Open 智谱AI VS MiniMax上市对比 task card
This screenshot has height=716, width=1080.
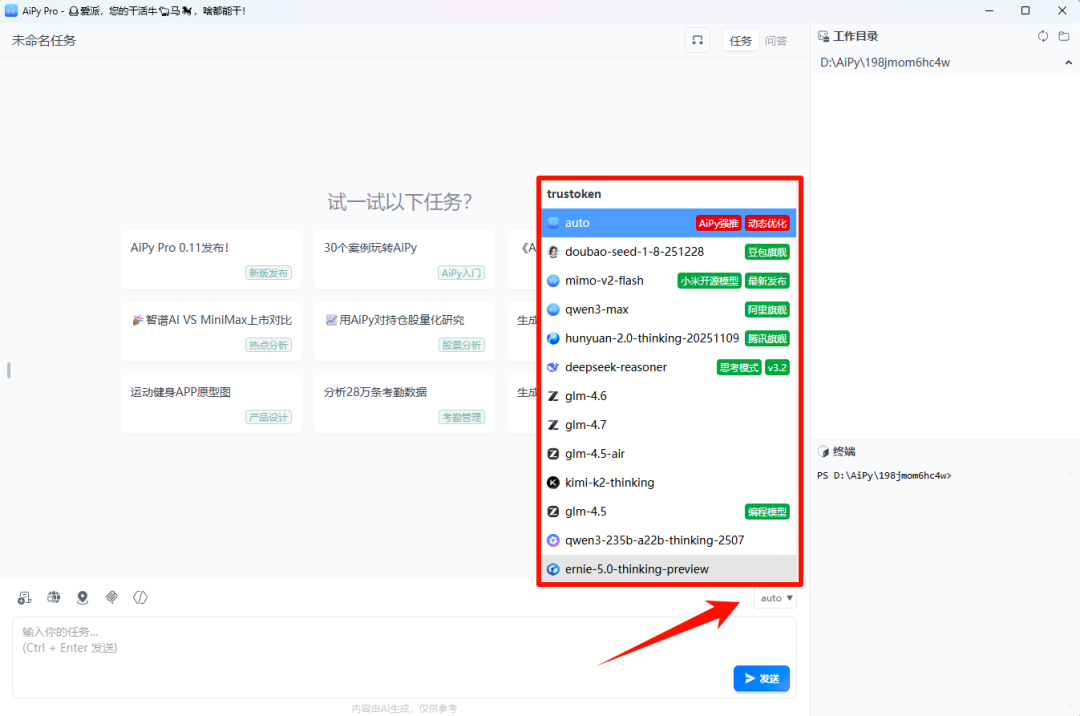click(211, 332)
